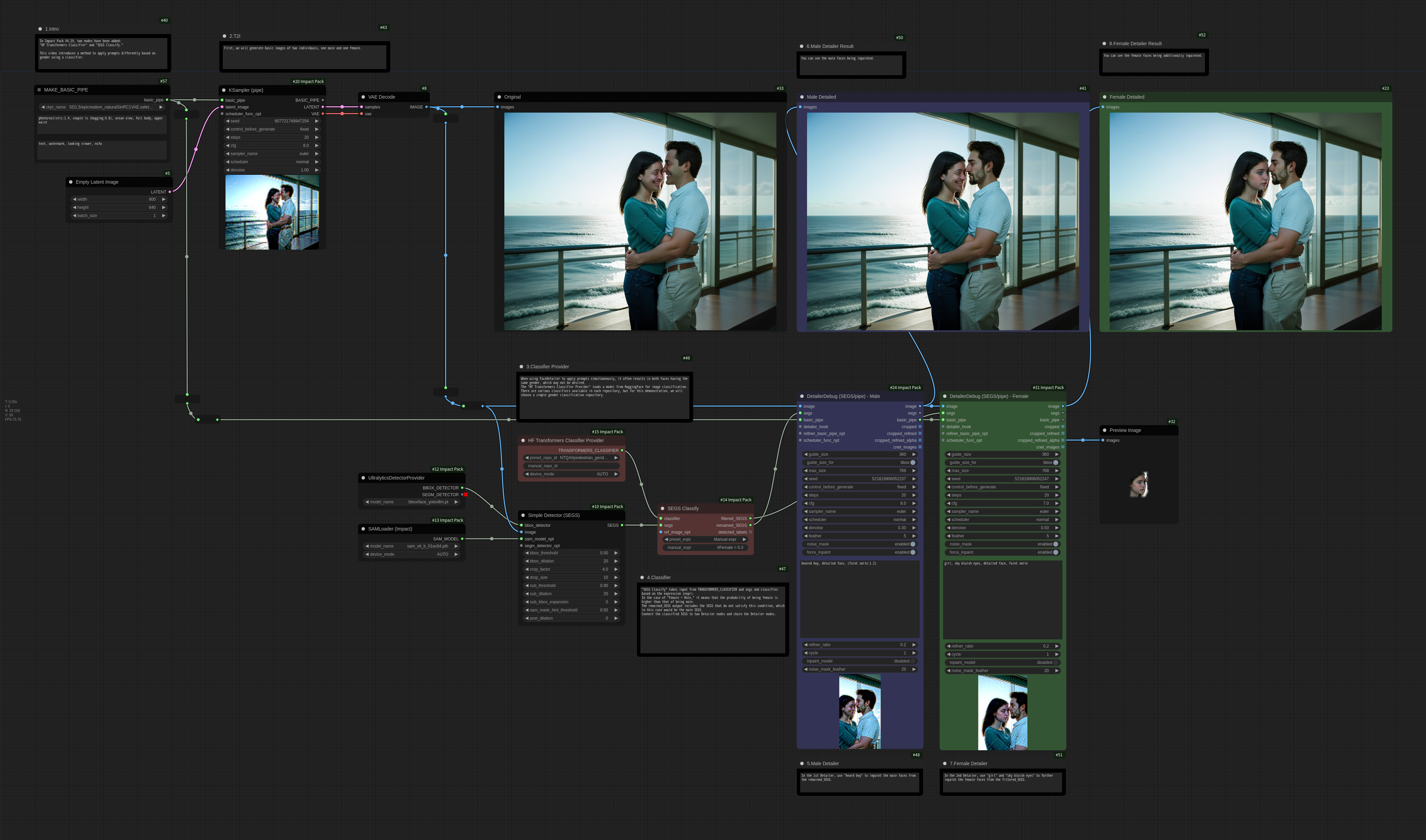Viewport: 1426px width, 840px height.
Task: Decrease Empty Latent width with left arrow
Action: [75, 199]
